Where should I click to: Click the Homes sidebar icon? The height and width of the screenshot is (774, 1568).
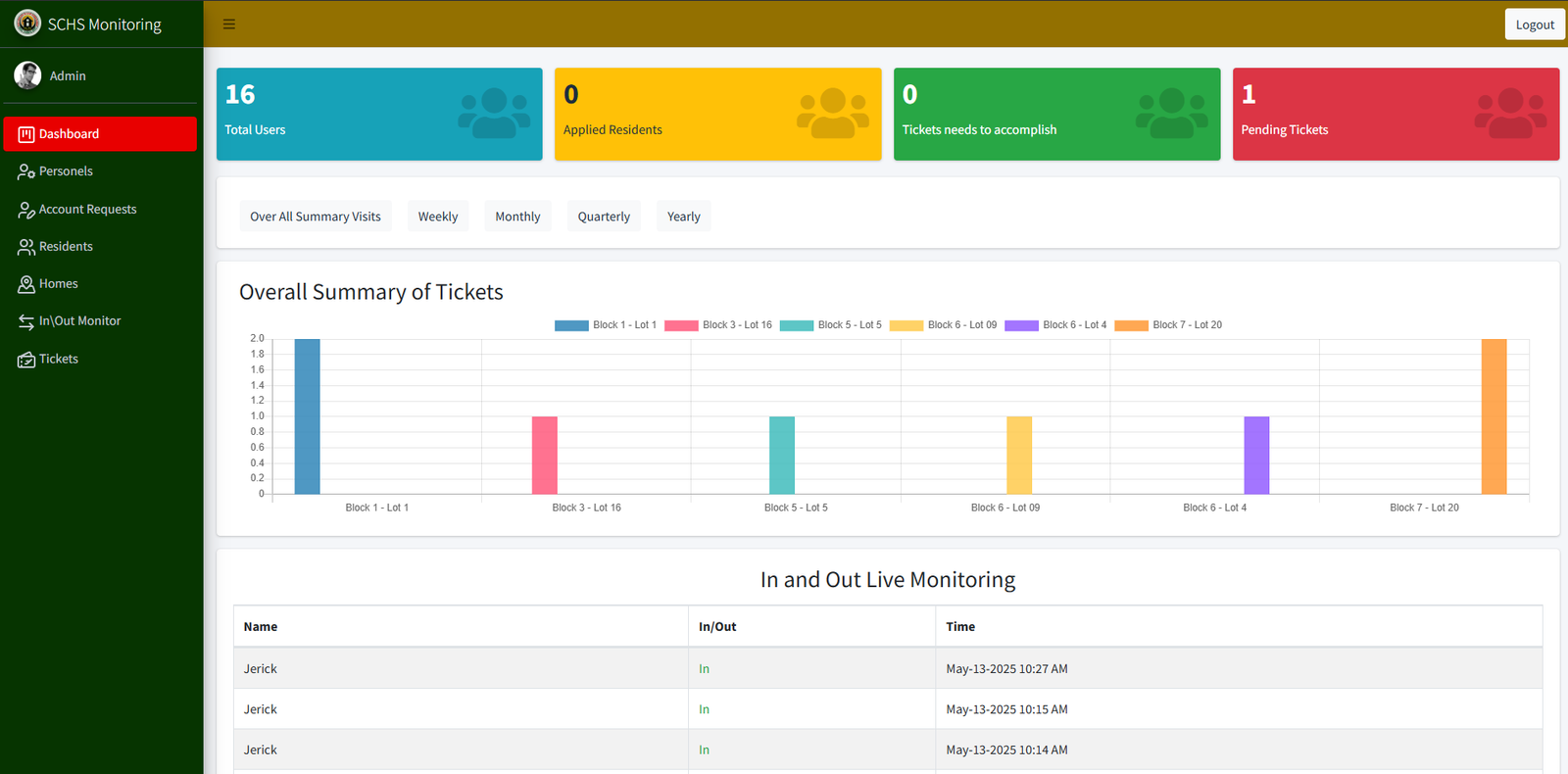click(x=26, y=284)
